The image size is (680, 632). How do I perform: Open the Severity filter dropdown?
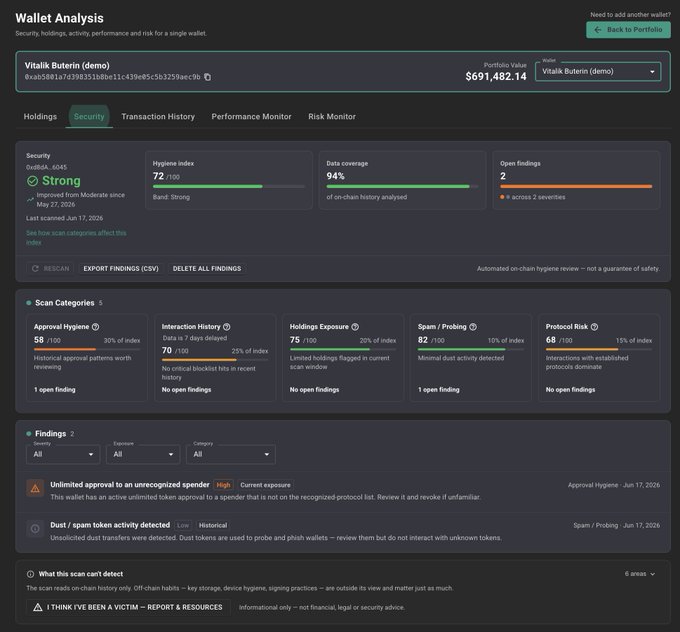(63, 454)
